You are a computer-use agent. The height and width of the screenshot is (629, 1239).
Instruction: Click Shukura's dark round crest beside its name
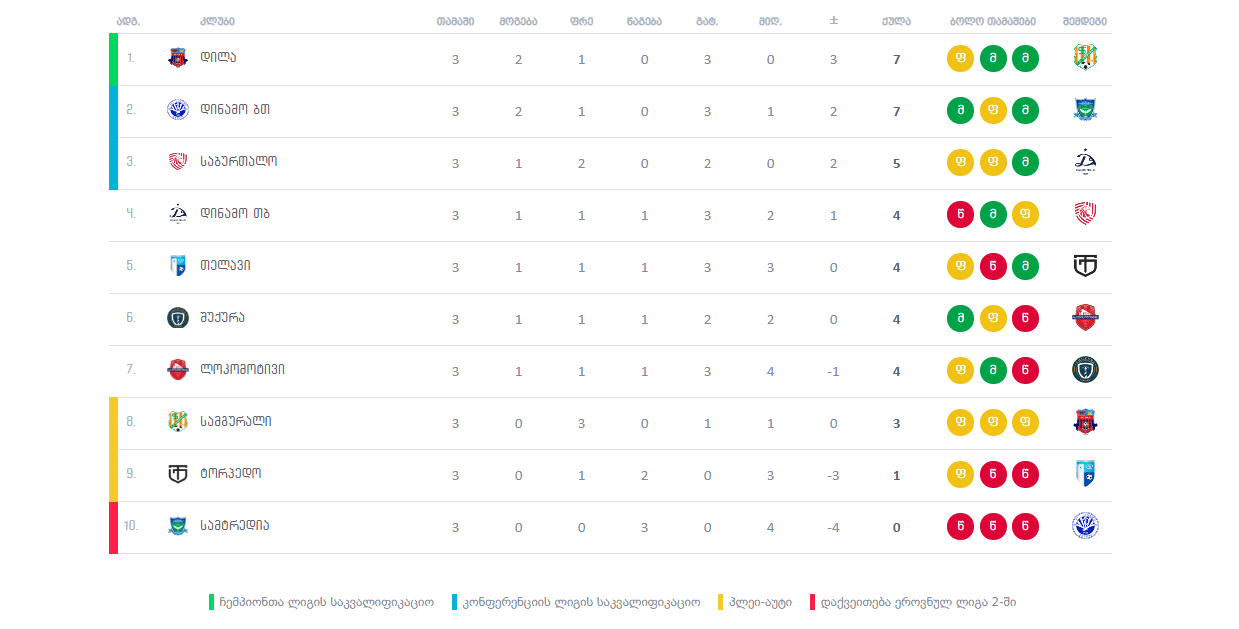coord(178,318)
